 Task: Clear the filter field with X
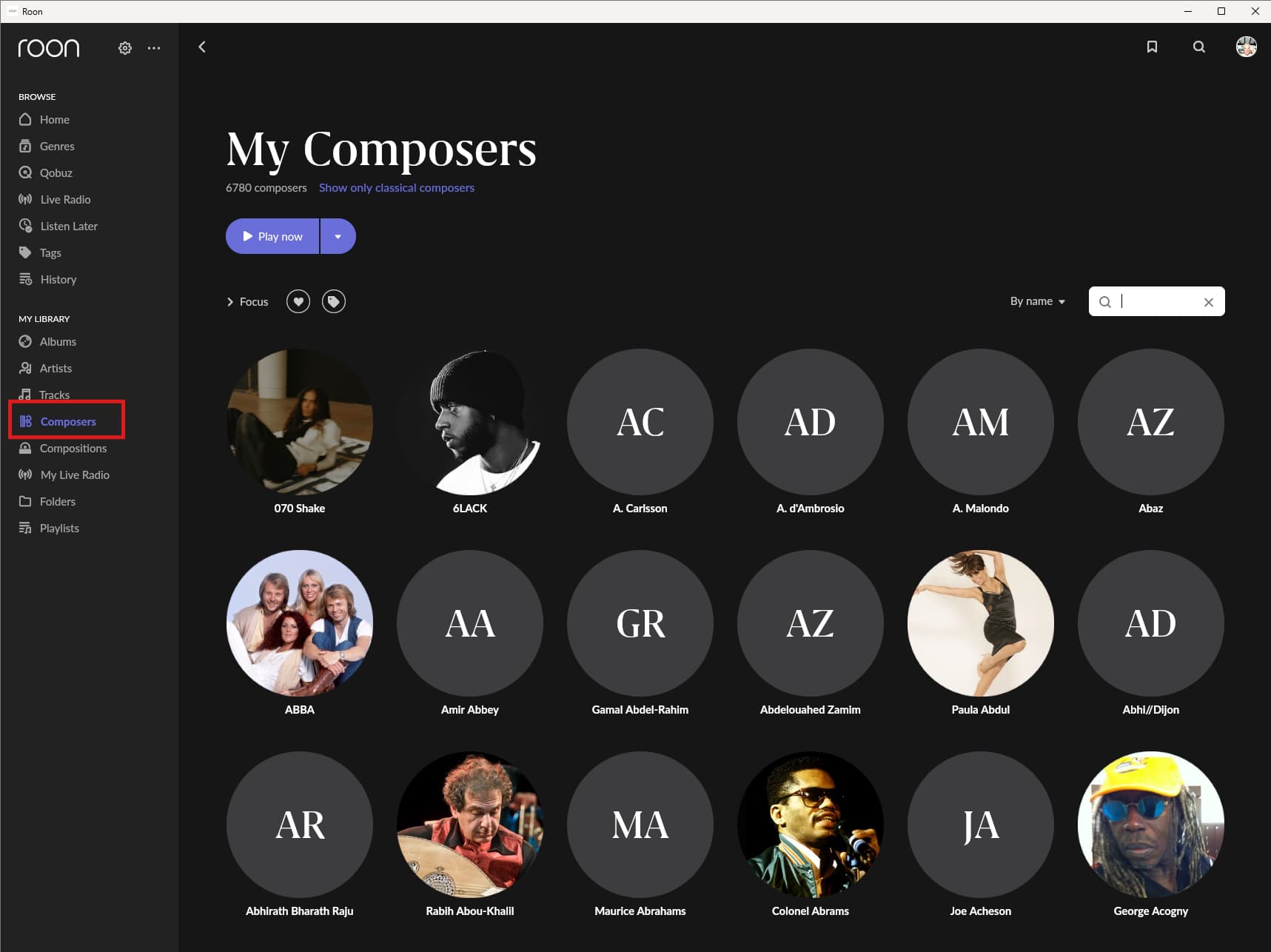tap(1209, 302)
